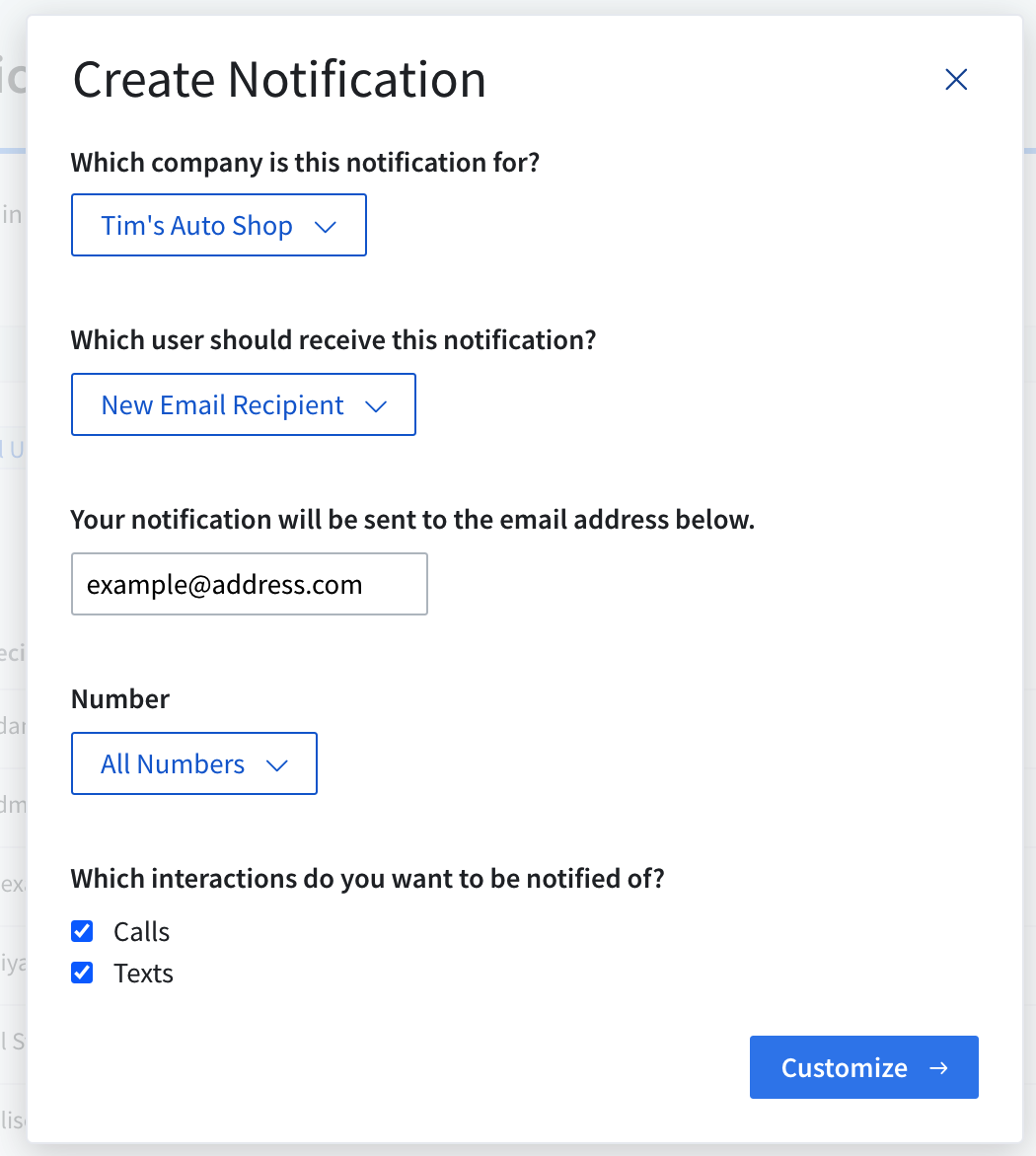Click the chevron beside Tim's Auto Shop

click(325, 227)
